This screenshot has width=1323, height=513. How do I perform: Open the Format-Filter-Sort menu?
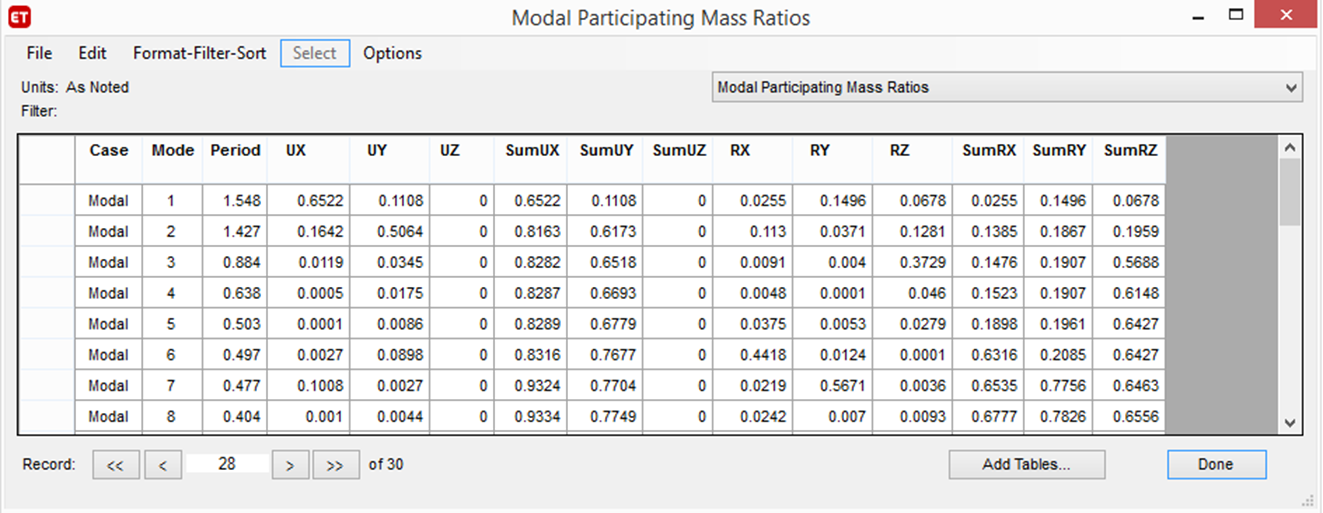pos(199,53)
